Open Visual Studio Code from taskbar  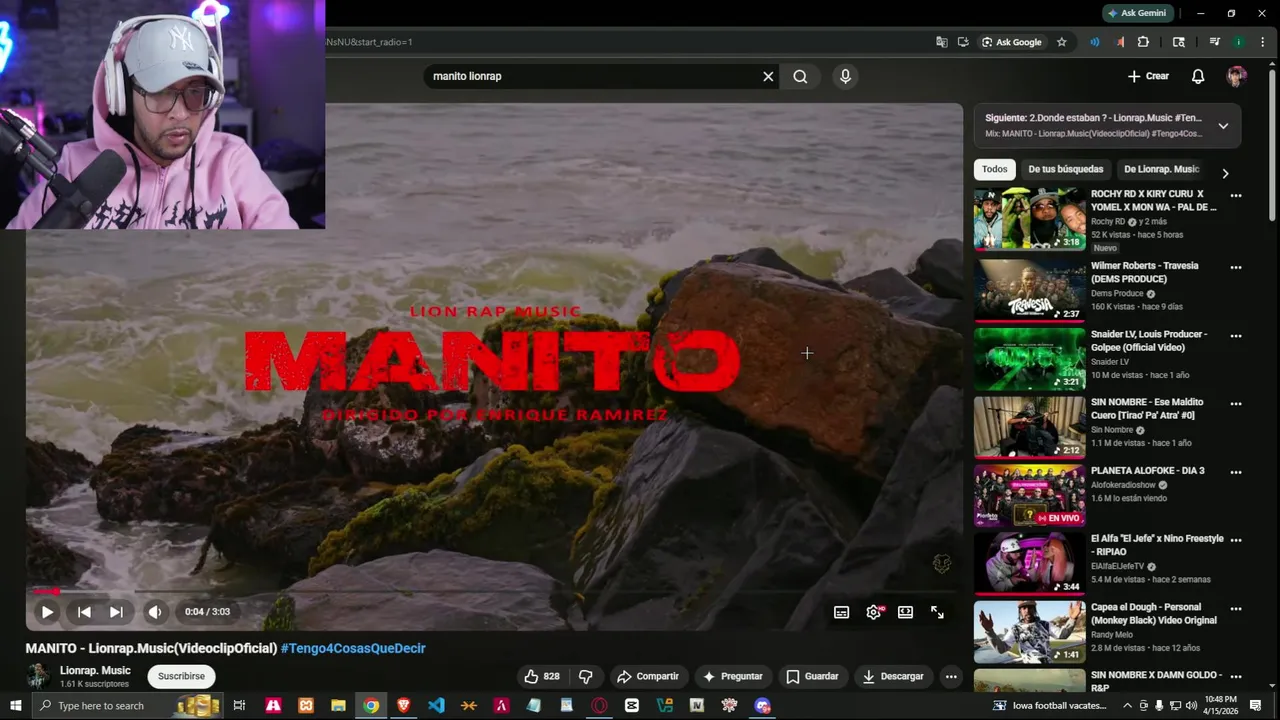click(436, 706)
